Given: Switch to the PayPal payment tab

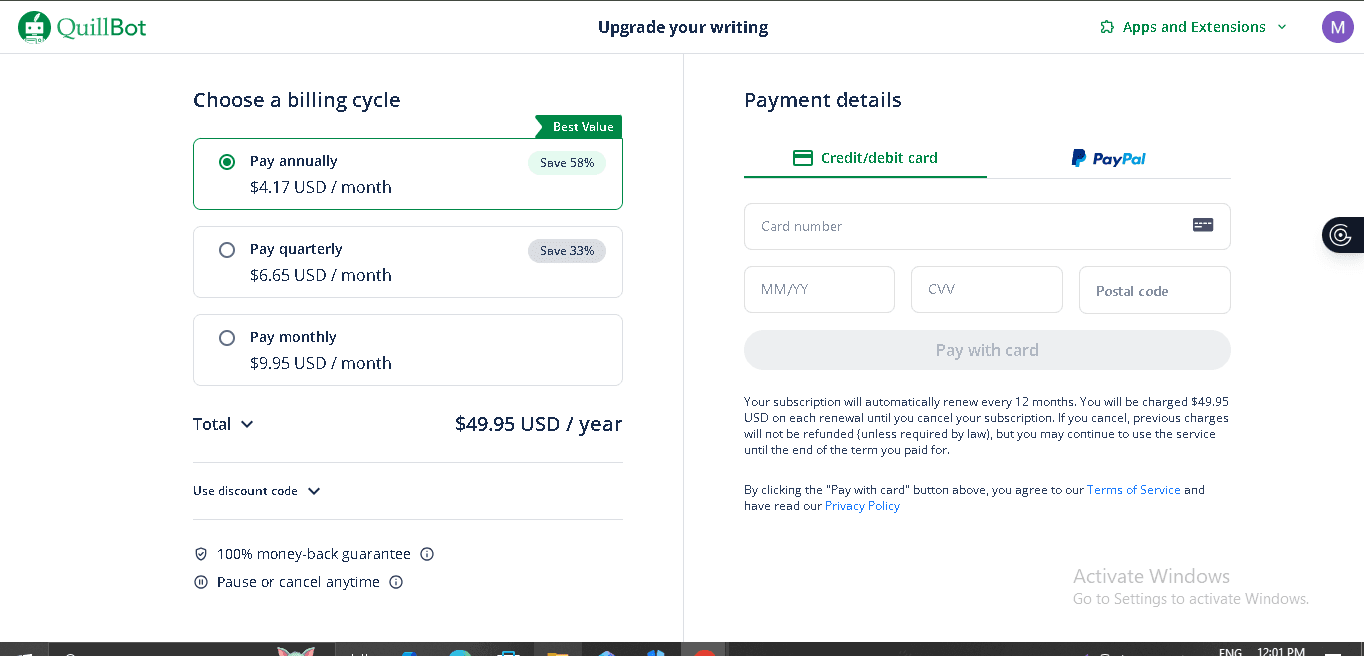Looking at the screenshot, I should [x=1108, y=158].
